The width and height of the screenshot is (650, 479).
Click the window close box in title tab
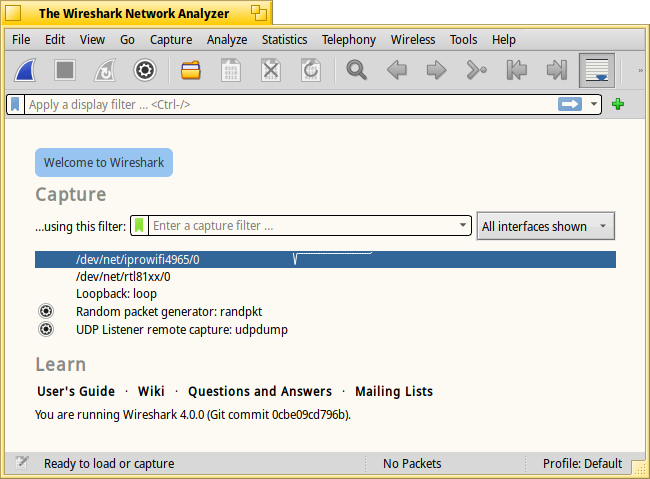point(13,13)
